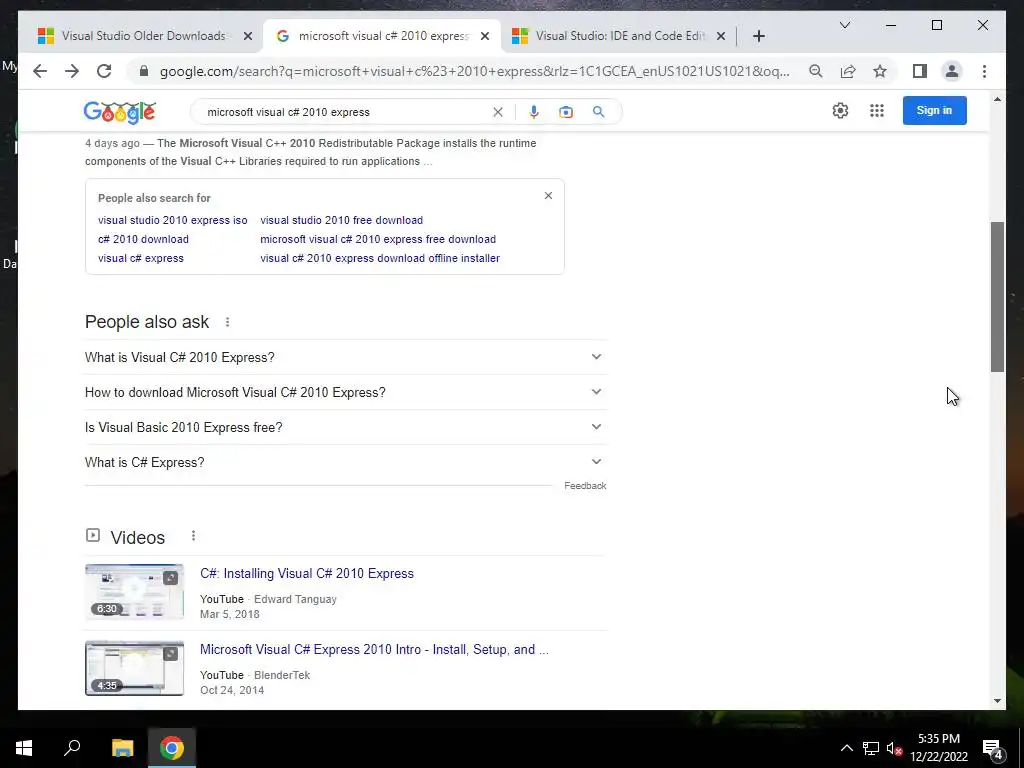Click the Sign in button
Screen dimensions: 1024x768
tap(934, 110)
